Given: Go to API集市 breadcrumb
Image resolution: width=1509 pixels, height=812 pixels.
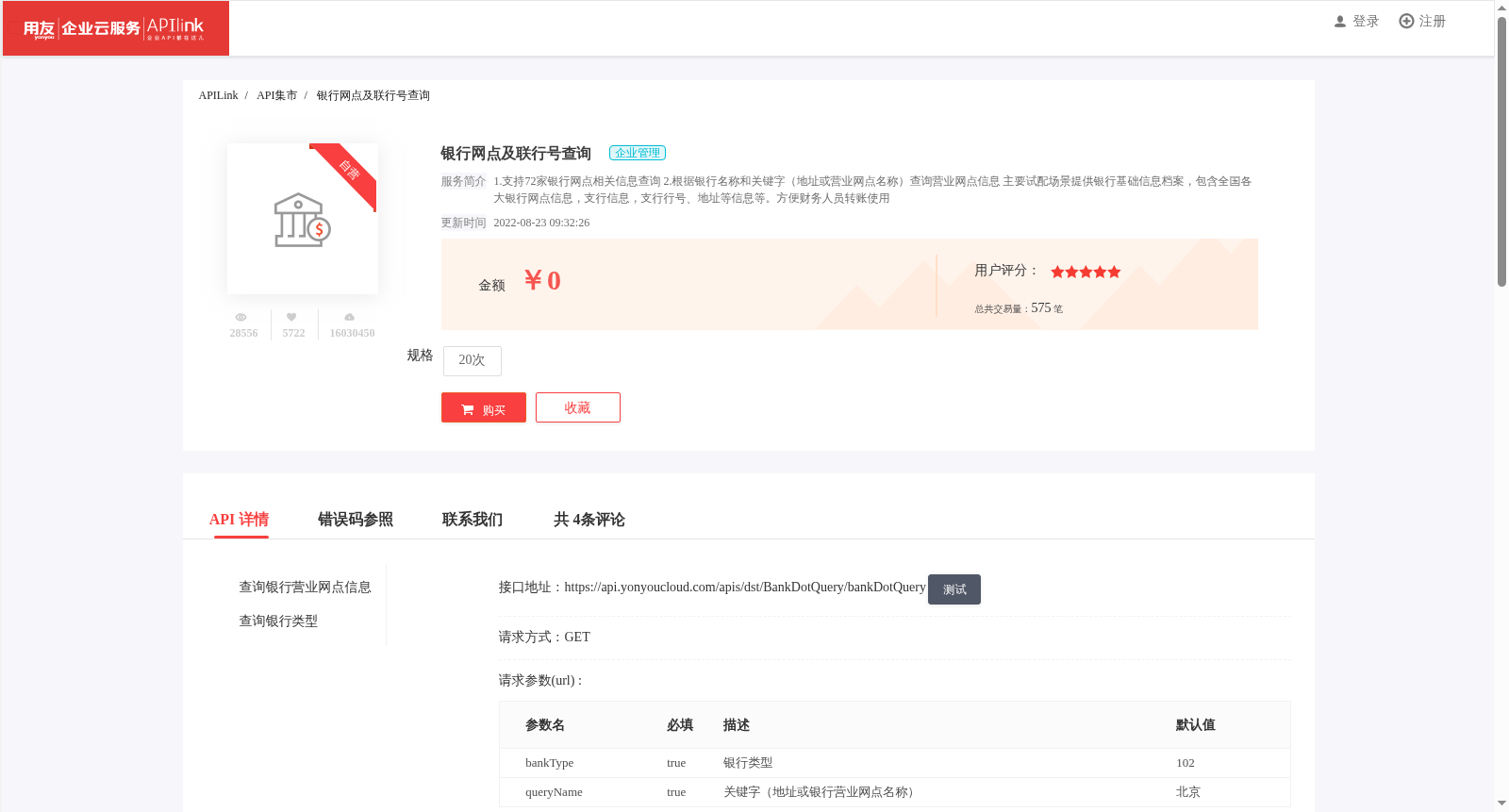Looking at the screenshot, I should point(276,95).
